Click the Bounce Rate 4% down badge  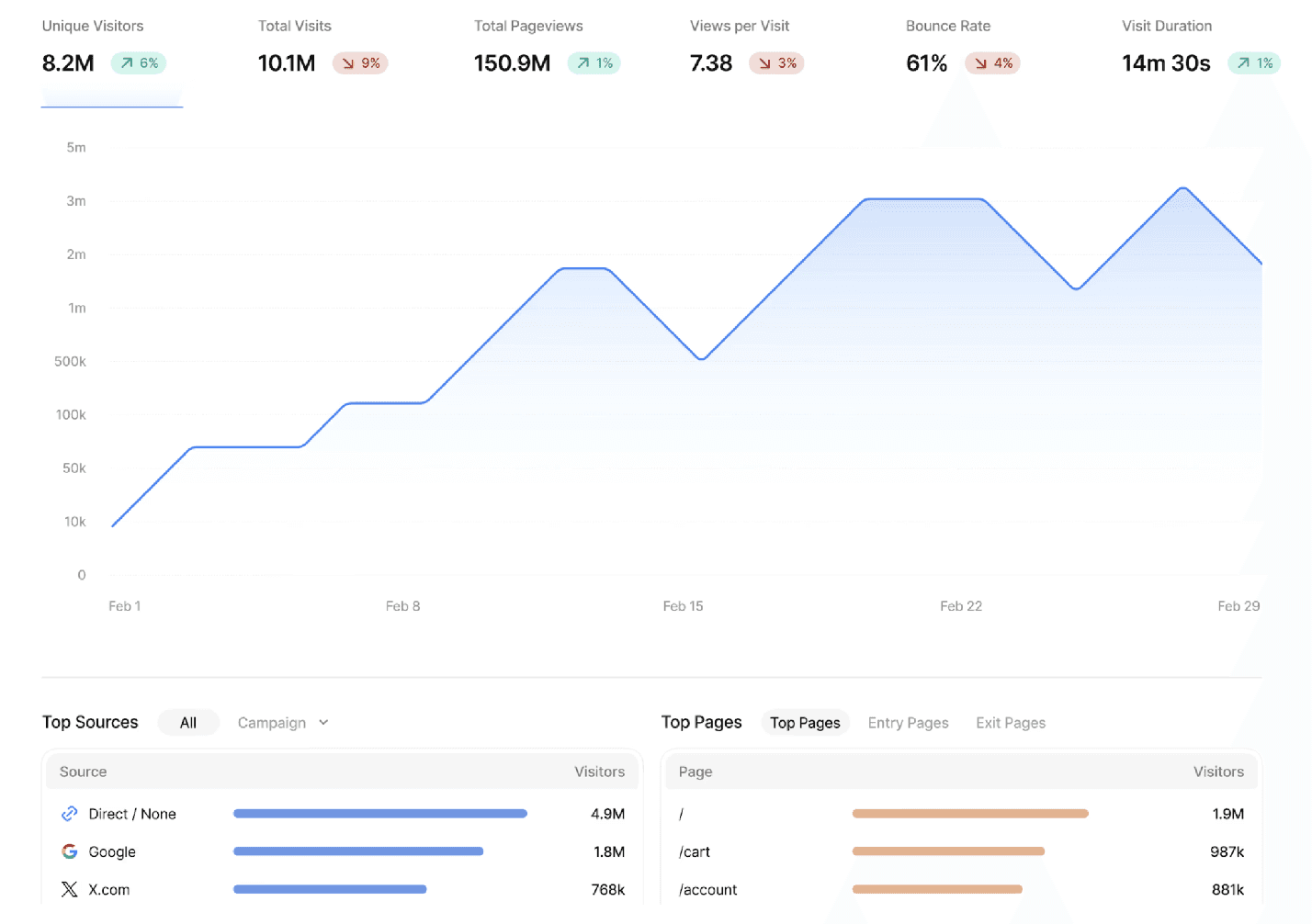pos(992,63)
